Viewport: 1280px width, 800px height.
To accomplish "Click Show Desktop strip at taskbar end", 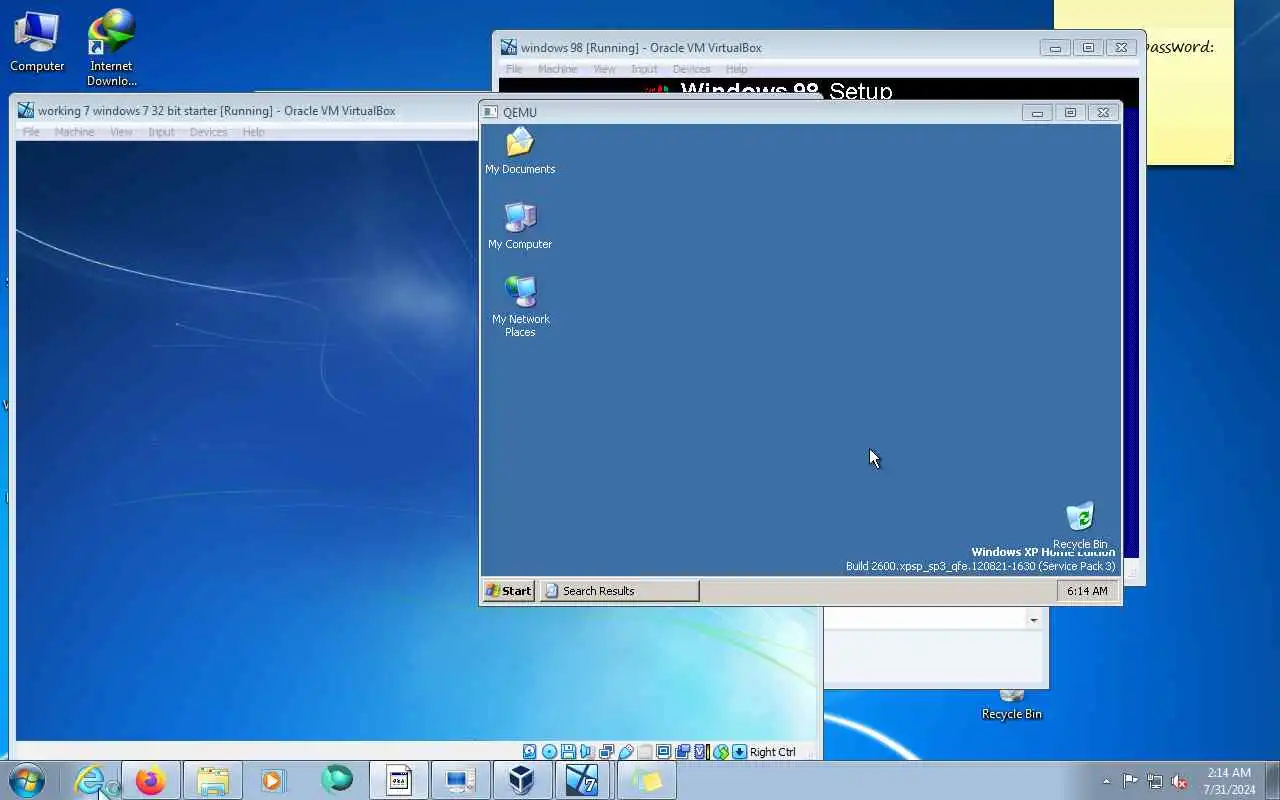I will (x=1272, y=781).
